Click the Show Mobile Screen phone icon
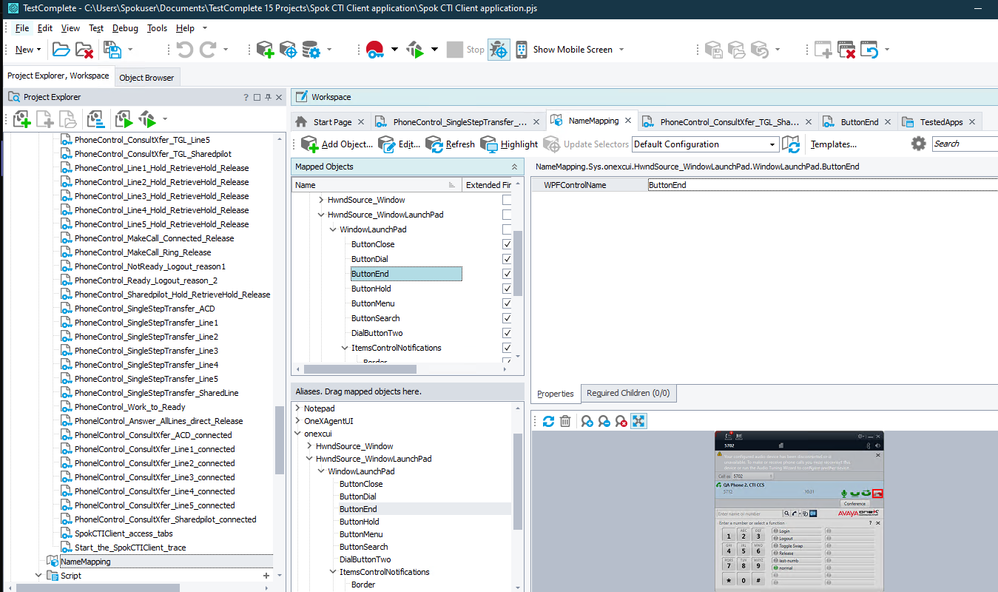The width and height of the screenshot is (998, 592). (521, 49)
